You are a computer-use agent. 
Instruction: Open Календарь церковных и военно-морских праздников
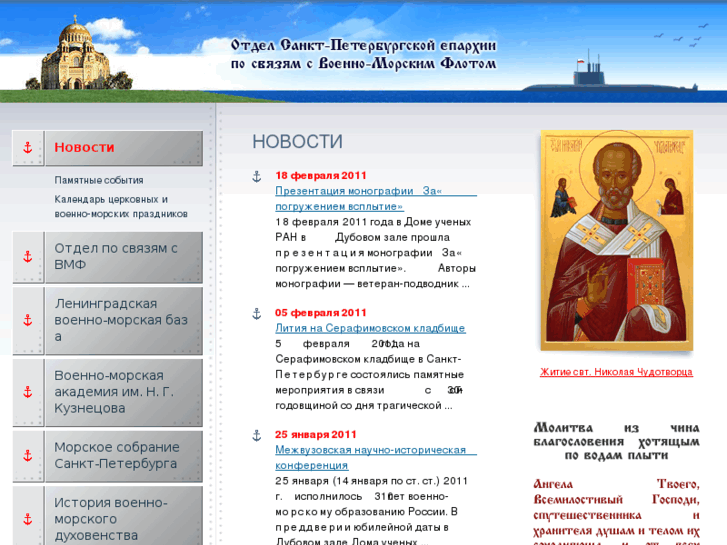(121, 207)
